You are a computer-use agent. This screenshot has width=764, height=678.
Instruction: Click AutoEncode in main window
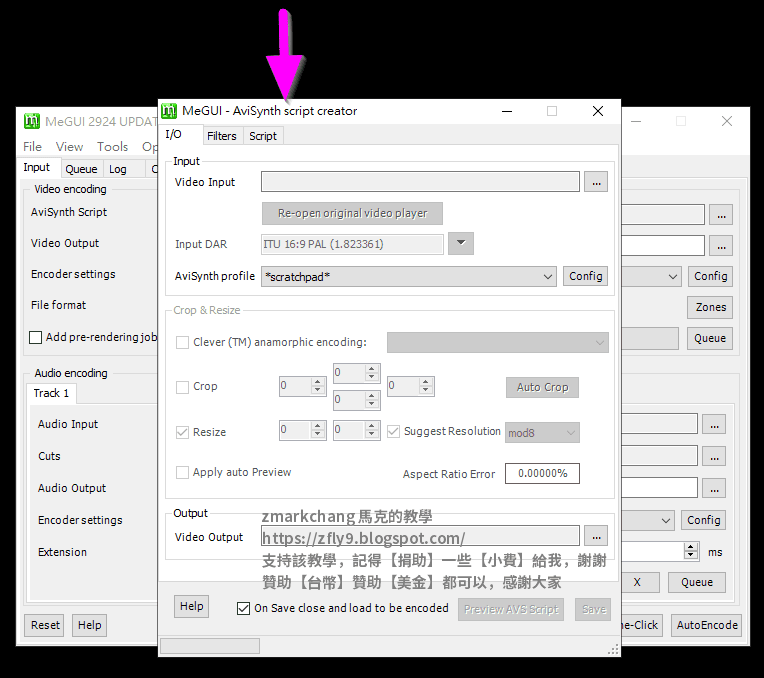point(707,625)
